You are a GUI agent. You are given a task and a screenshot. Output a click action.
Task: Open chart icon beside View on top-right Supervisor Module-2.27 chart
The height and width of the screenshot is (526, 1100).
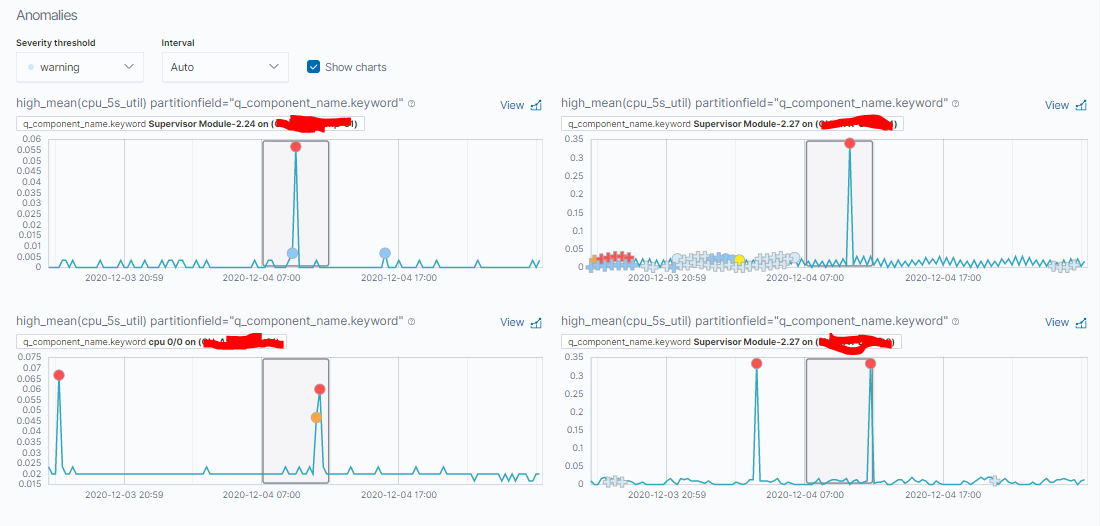coord(1082,105)
